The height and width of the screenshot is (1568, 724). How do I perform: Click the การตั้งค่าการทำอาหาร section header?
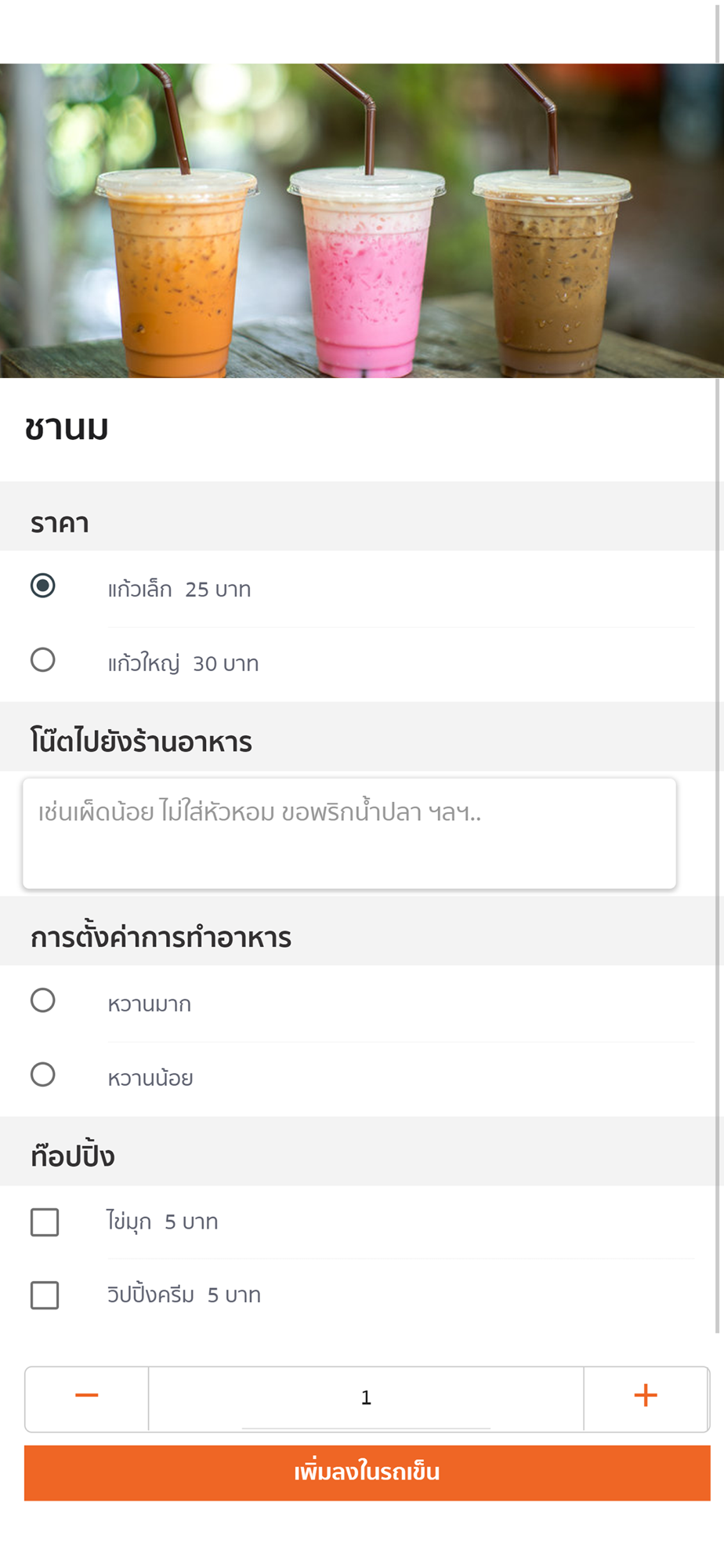161,937
